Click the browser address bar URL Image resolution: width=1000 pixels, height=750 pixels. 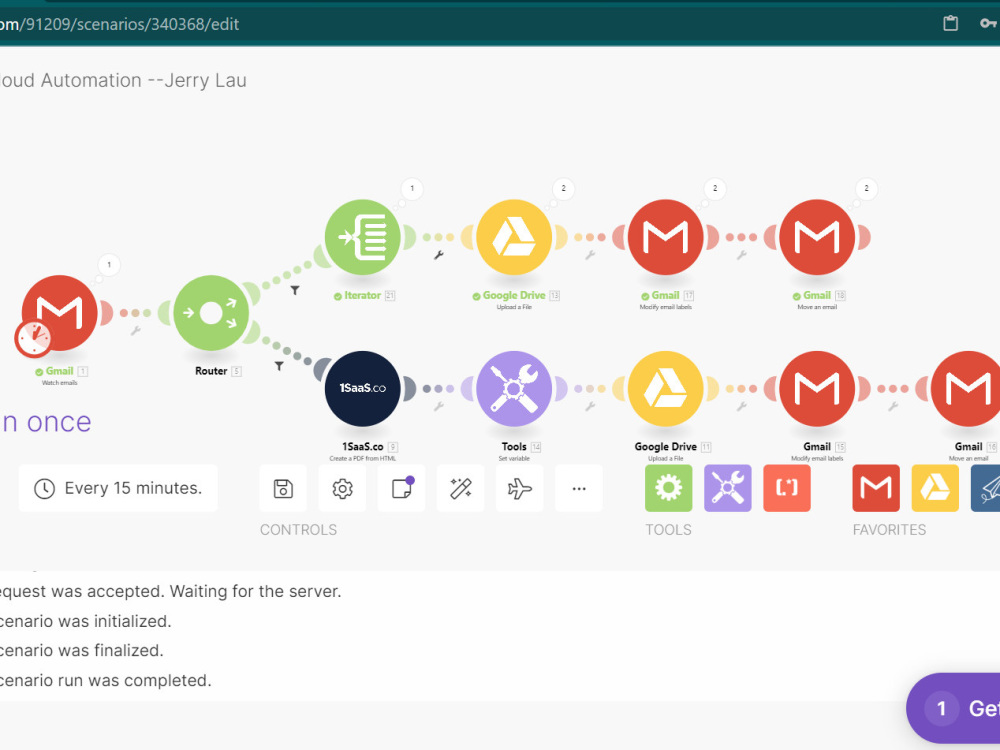coord(119,24)
